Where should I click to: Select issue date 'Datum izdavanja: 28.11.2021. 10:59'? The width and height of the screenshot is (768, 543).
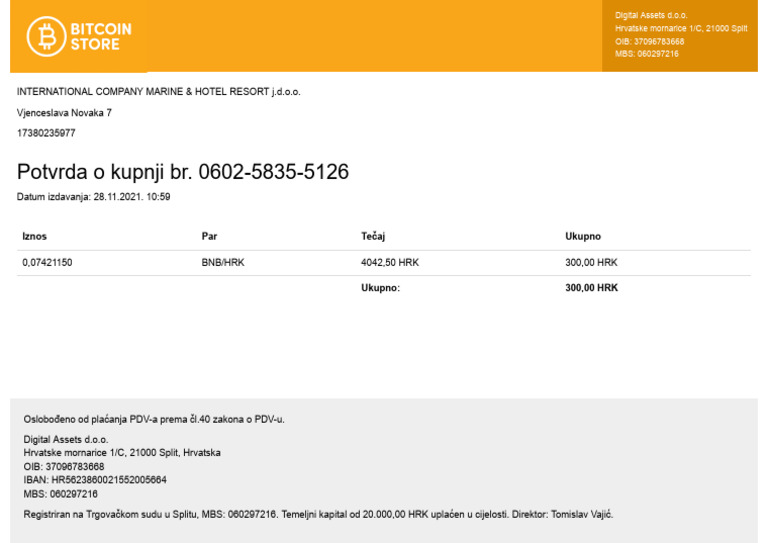pyautogui.click(x=94, y=197)
